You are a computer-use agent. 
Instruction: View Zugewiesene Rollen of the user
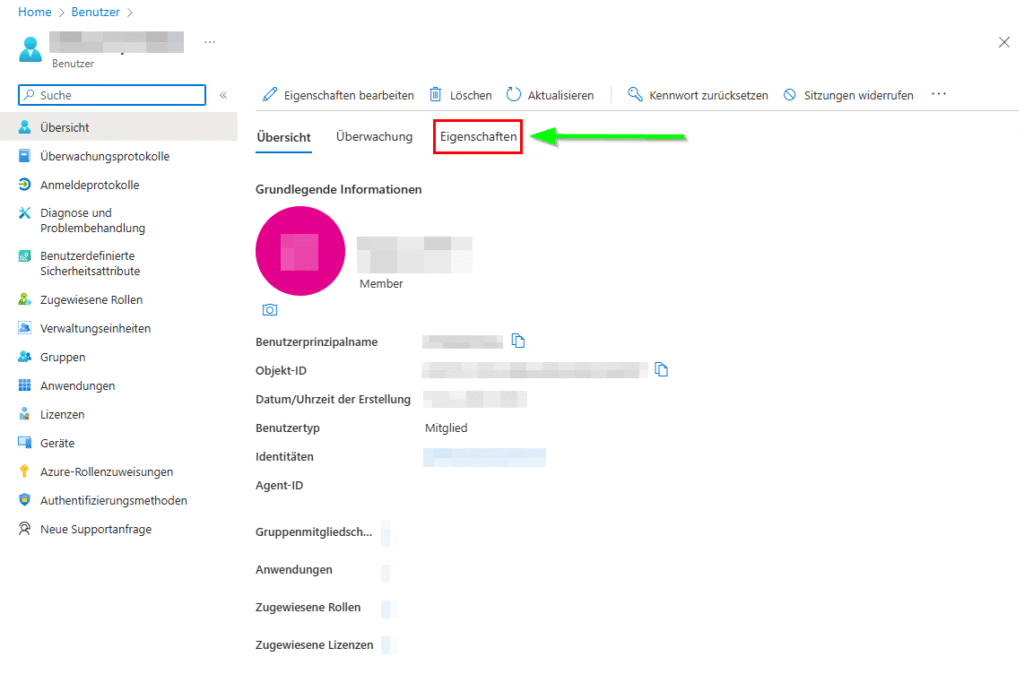tap(92, 299)
